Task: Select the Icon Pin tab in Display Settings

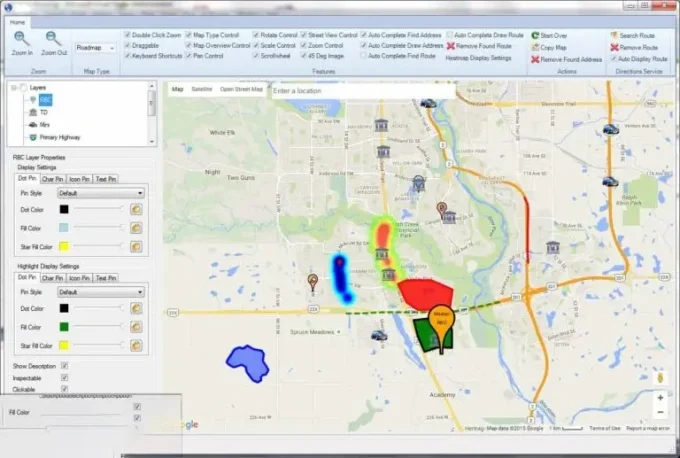Action: (78, 178)
